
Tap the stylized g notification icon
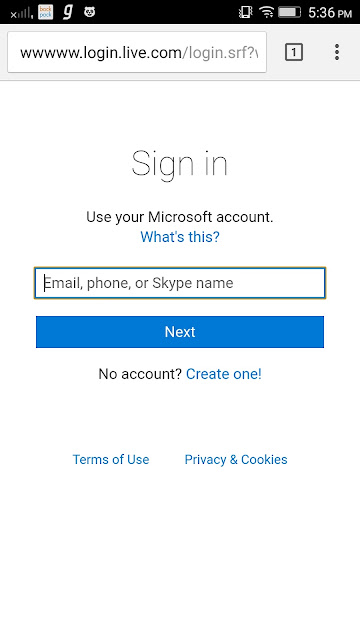(68, 12)
